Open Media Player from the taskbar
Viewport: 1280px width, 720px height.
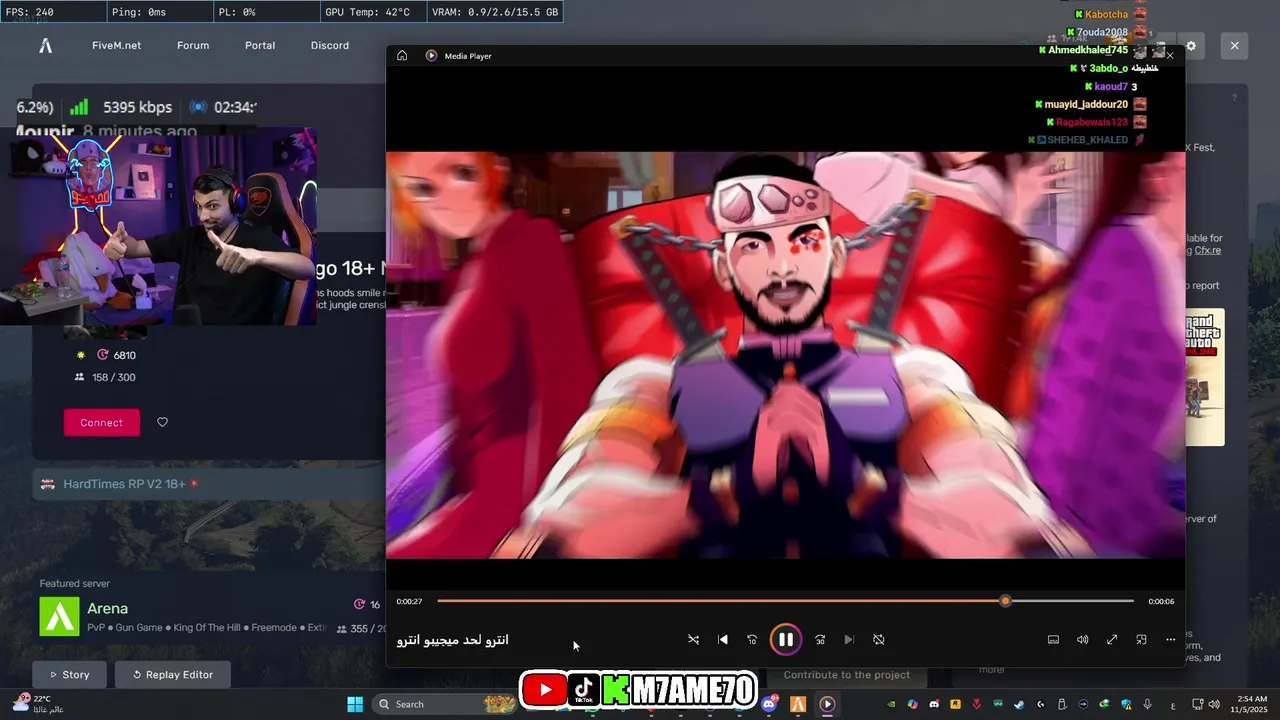point(827,704)
